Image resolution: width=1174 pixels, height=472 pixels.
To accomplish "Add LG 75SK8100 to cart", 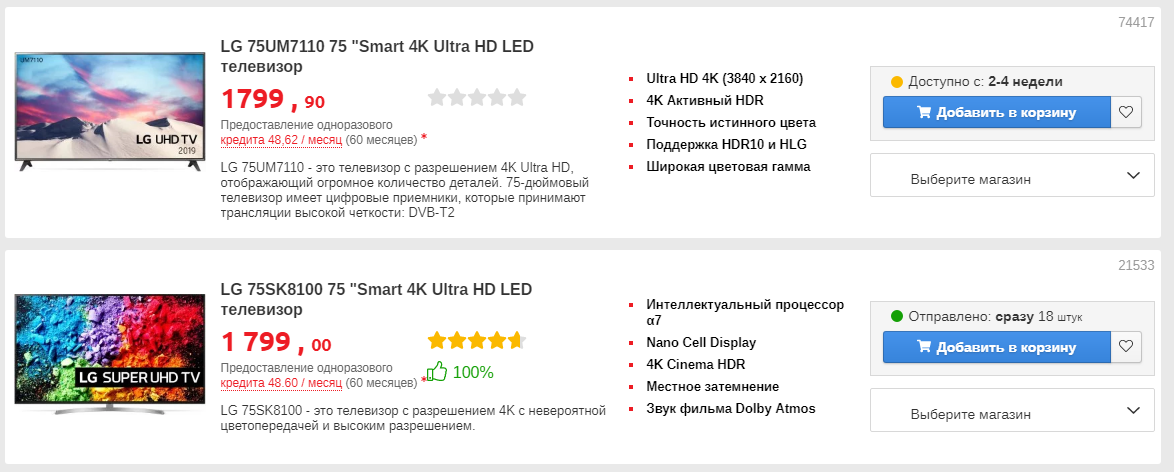I will coord(996,347).
